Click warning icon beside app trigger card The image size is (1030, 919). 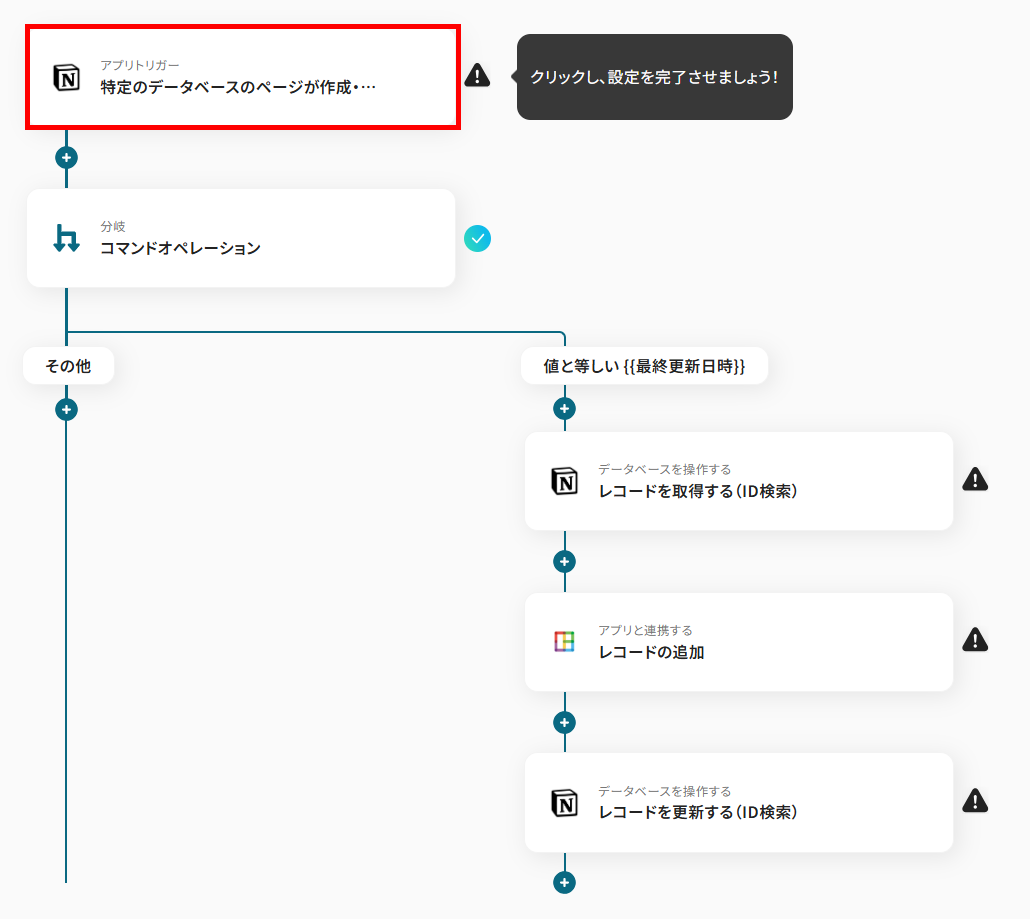477,75
